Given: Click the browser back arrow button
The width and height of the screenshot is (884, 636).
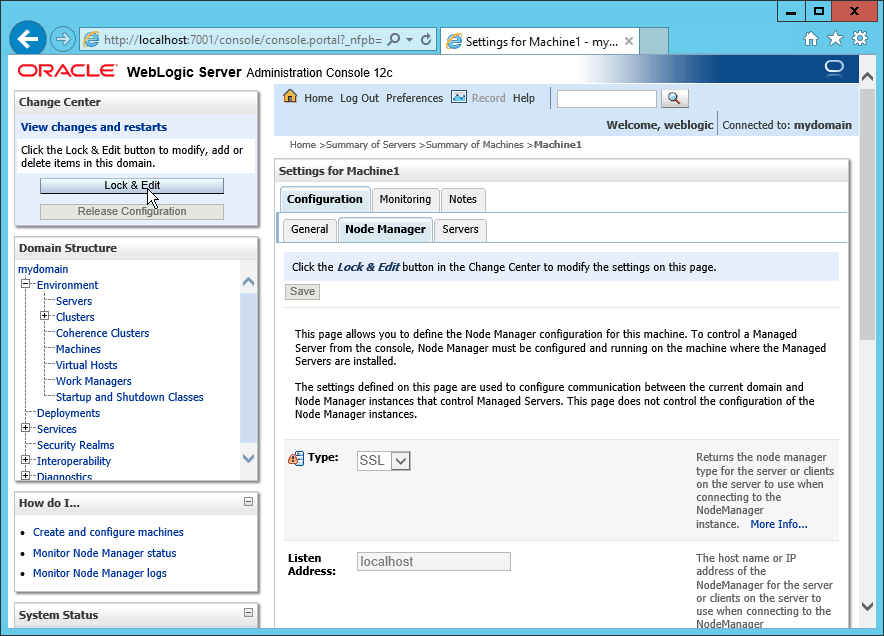Looking at the screenshot, I should [29, 39].
